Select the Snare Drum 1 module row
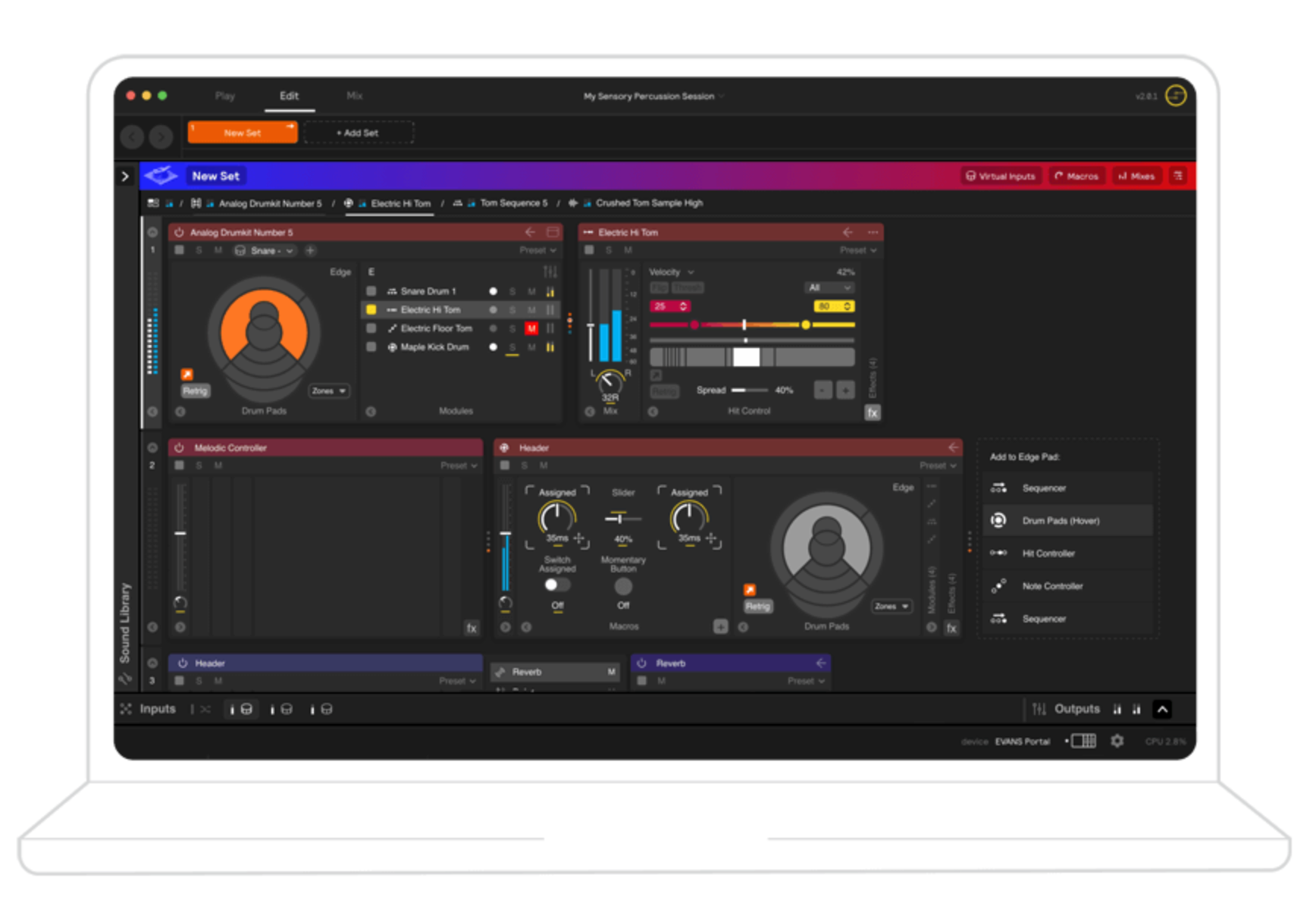Screen dimensions: 1316x922 coord(462,291)
